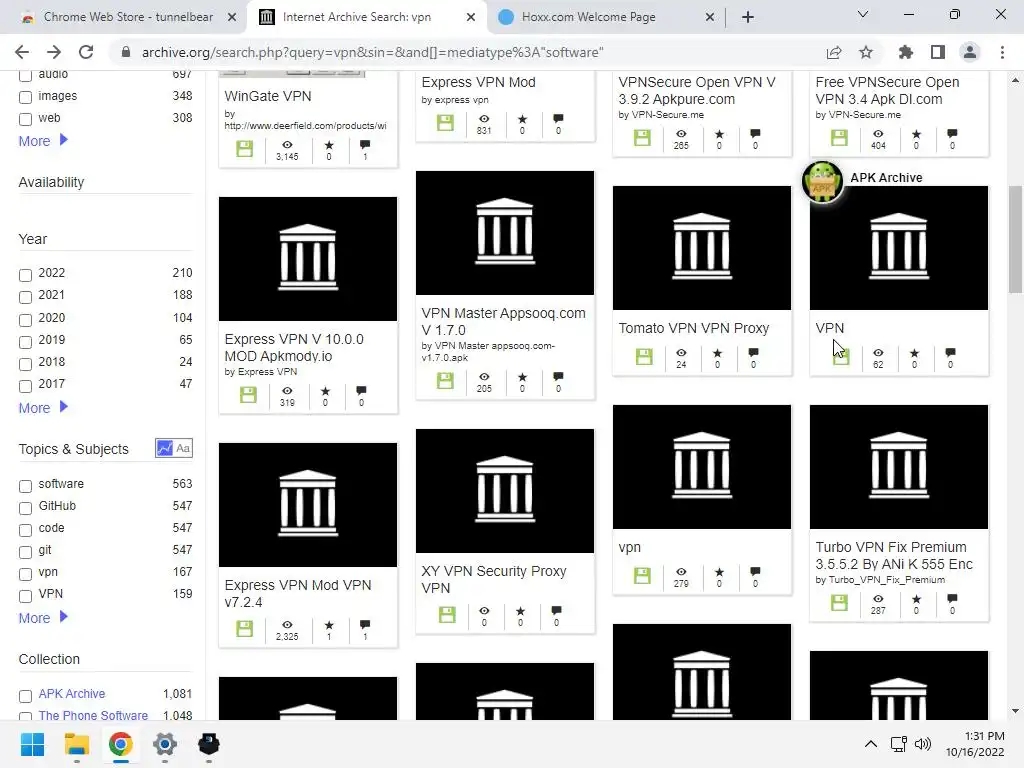Check the software topic filter
Screen dimensions: 1024x768
point(25,486)
